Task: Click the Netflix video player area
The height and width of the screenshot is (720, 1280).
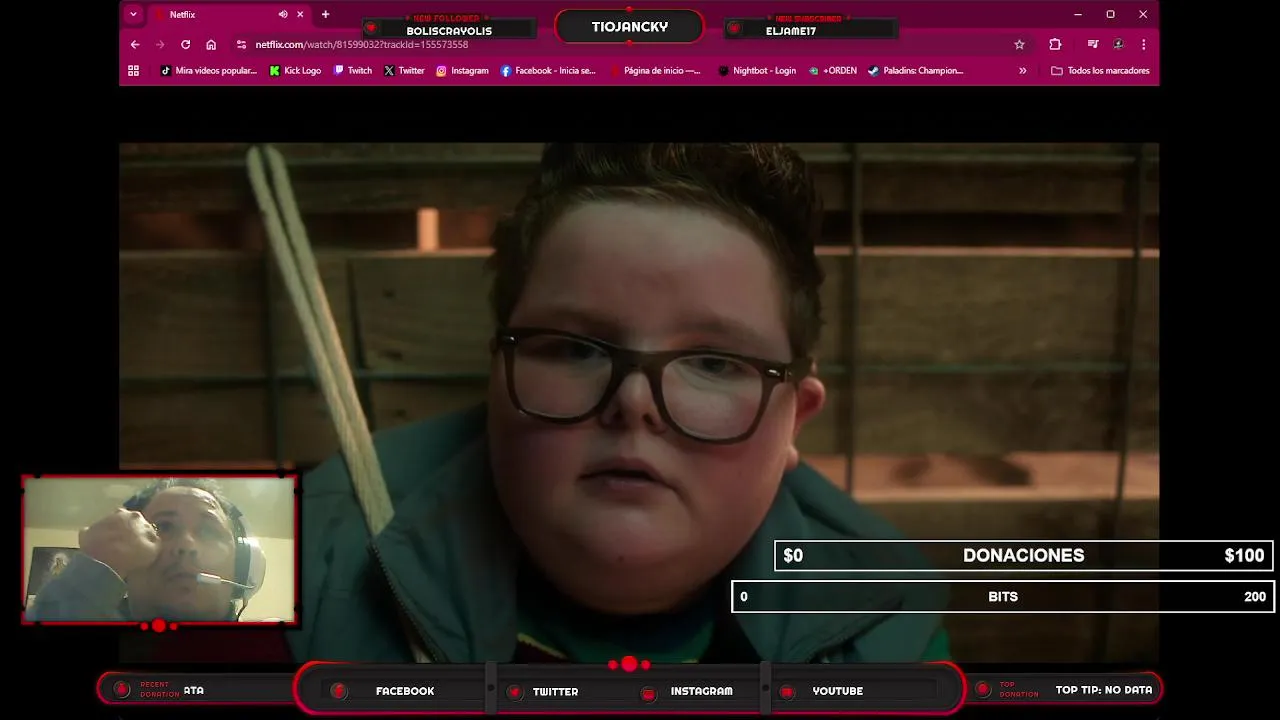Action: click(639, 400)
